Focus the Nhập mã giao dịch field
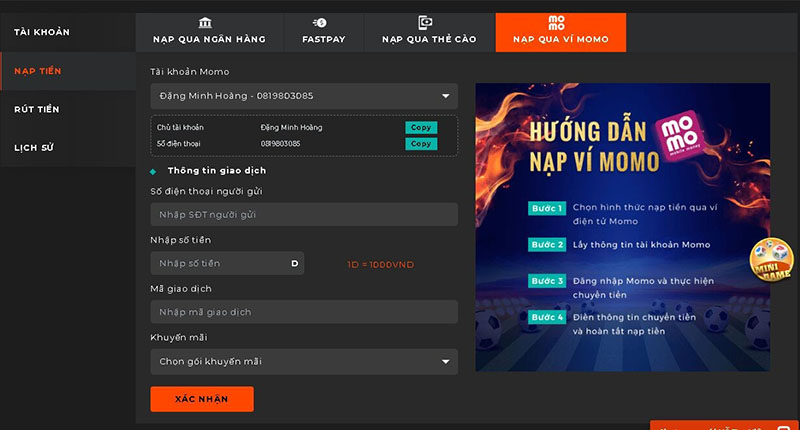 pyautogui.click(x=304, y=312)
